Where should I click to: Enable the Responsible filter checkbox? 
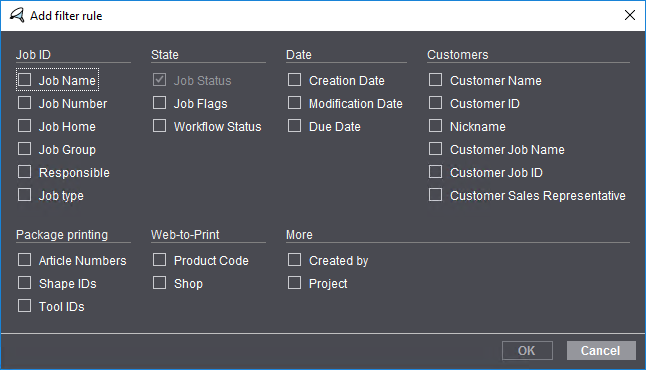[24, 172]
